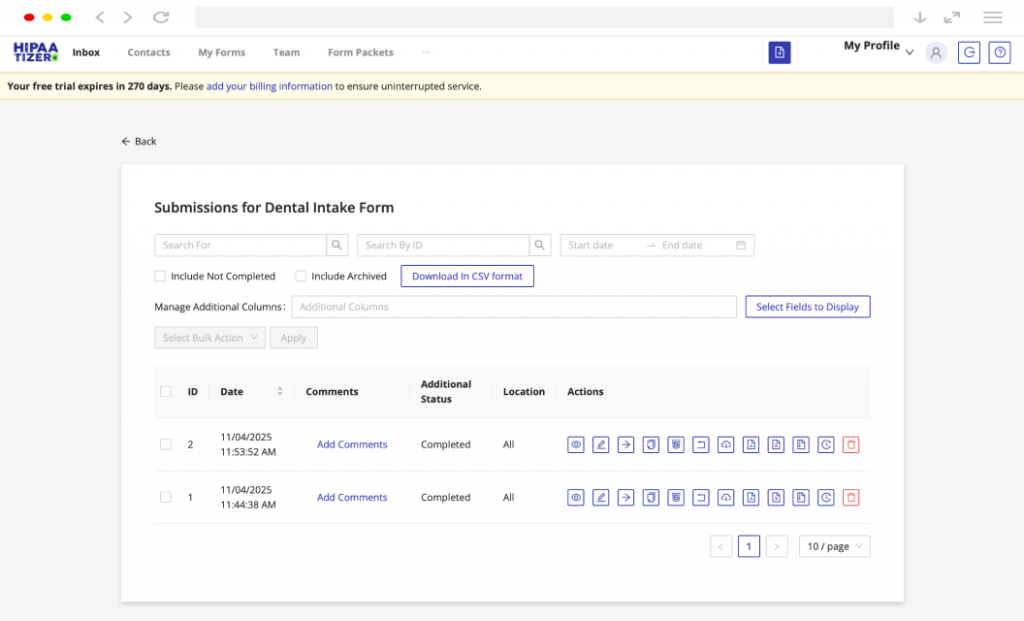1024x621 pixels.
Task: Open the 10 / page size selector
Action: tap(833, 546)
